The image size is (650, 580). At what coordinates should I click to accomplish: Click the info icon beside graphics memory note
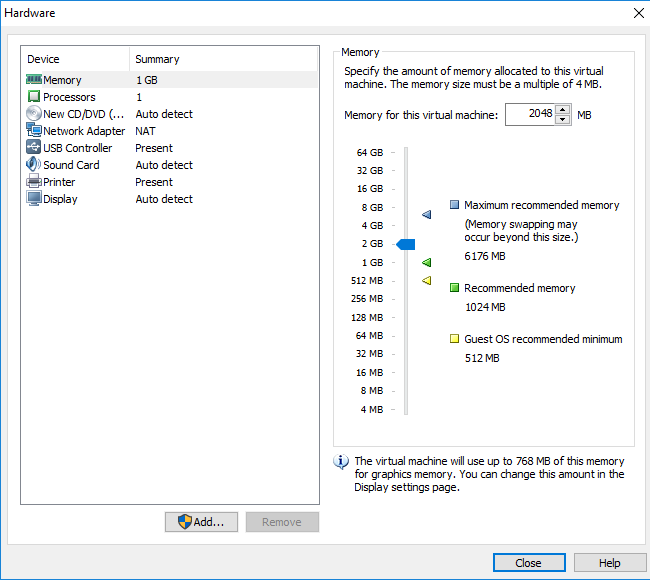(341, 461)
